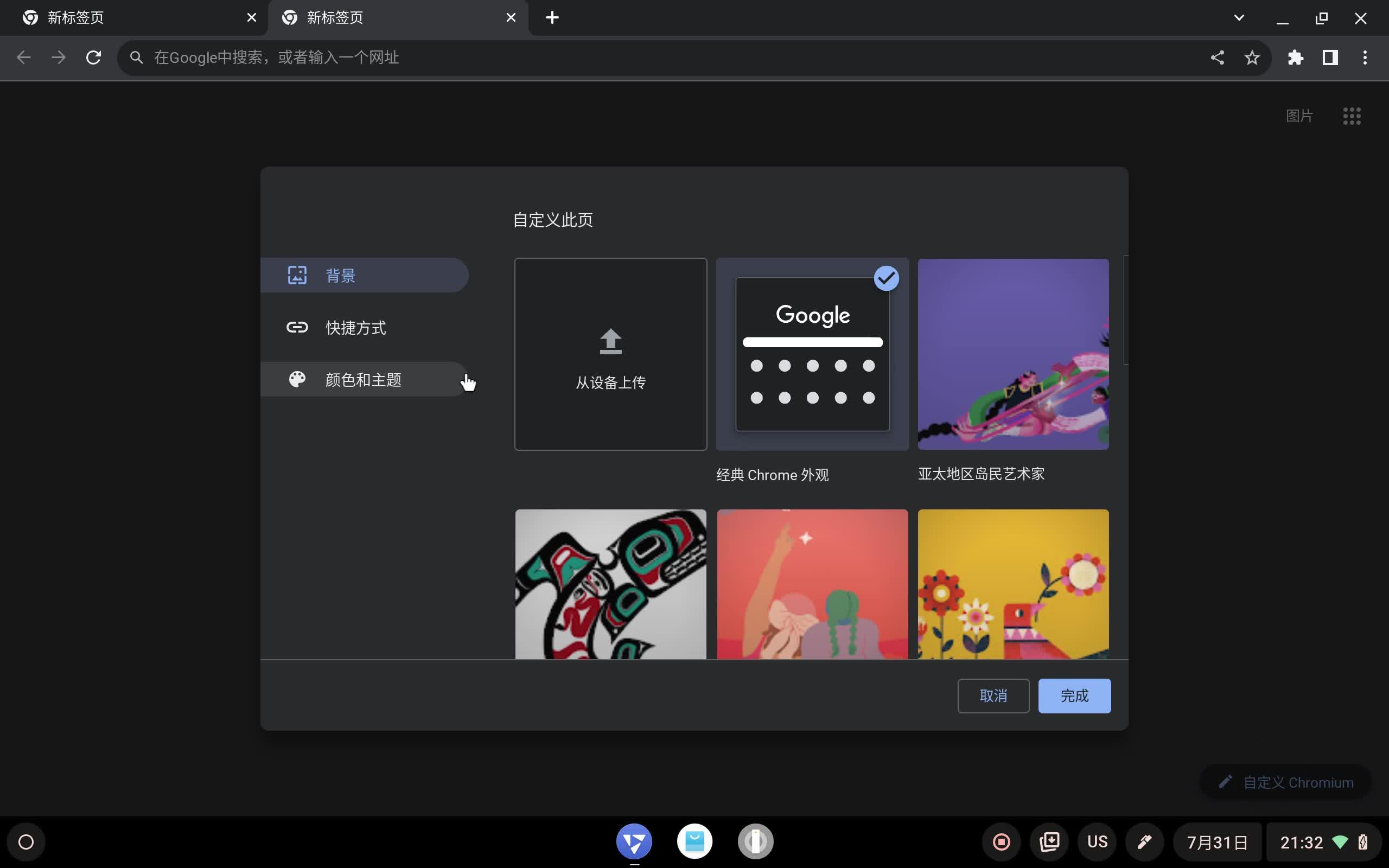Click the reload icon in the toolbar
This screenshot has height=868, width=1389.
point(93,57)
